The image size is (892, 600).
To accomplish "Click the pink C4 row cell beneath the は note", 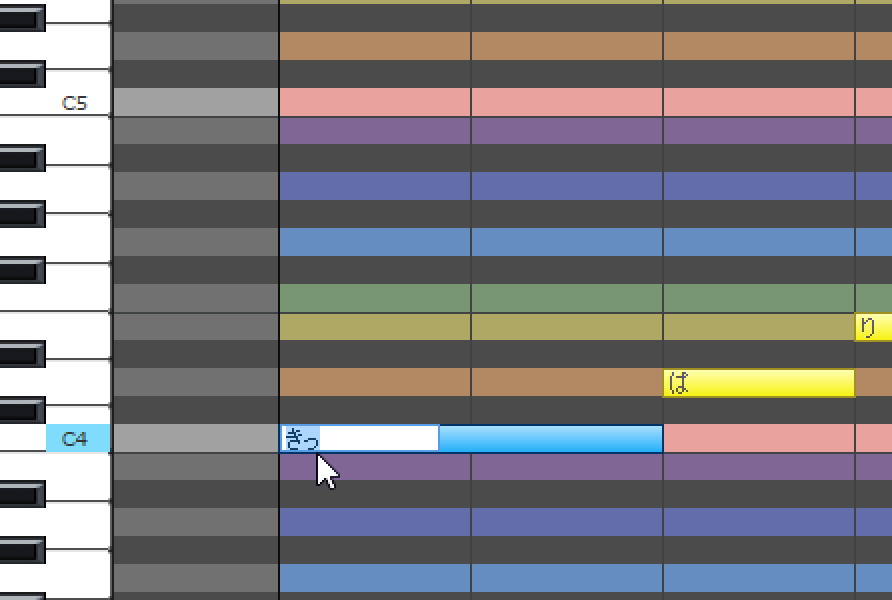I will (758, 438).
